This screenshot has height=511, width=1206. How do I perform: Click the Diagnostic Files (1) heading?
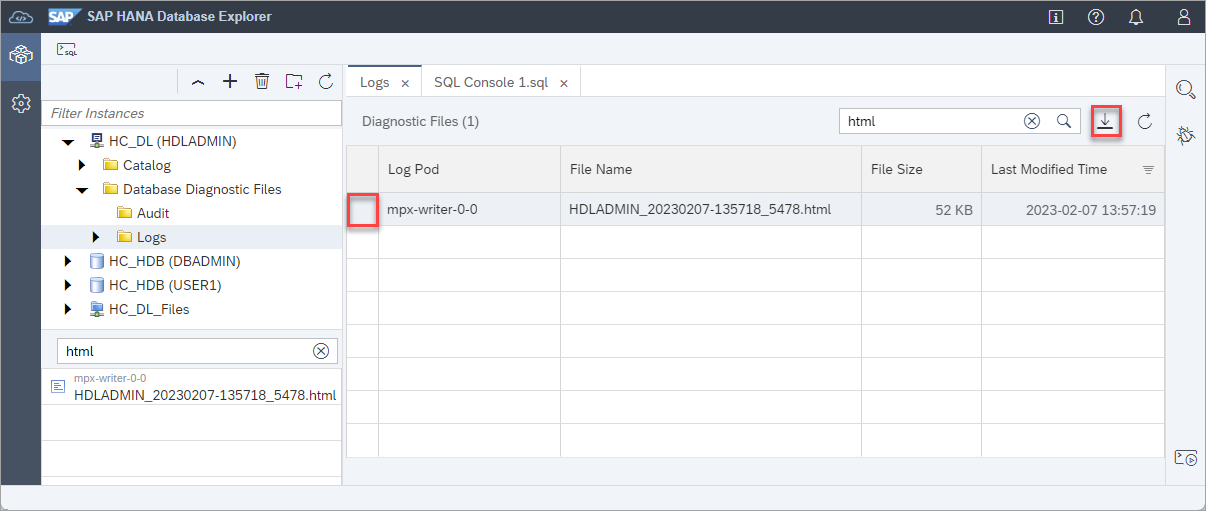point(420,121)
